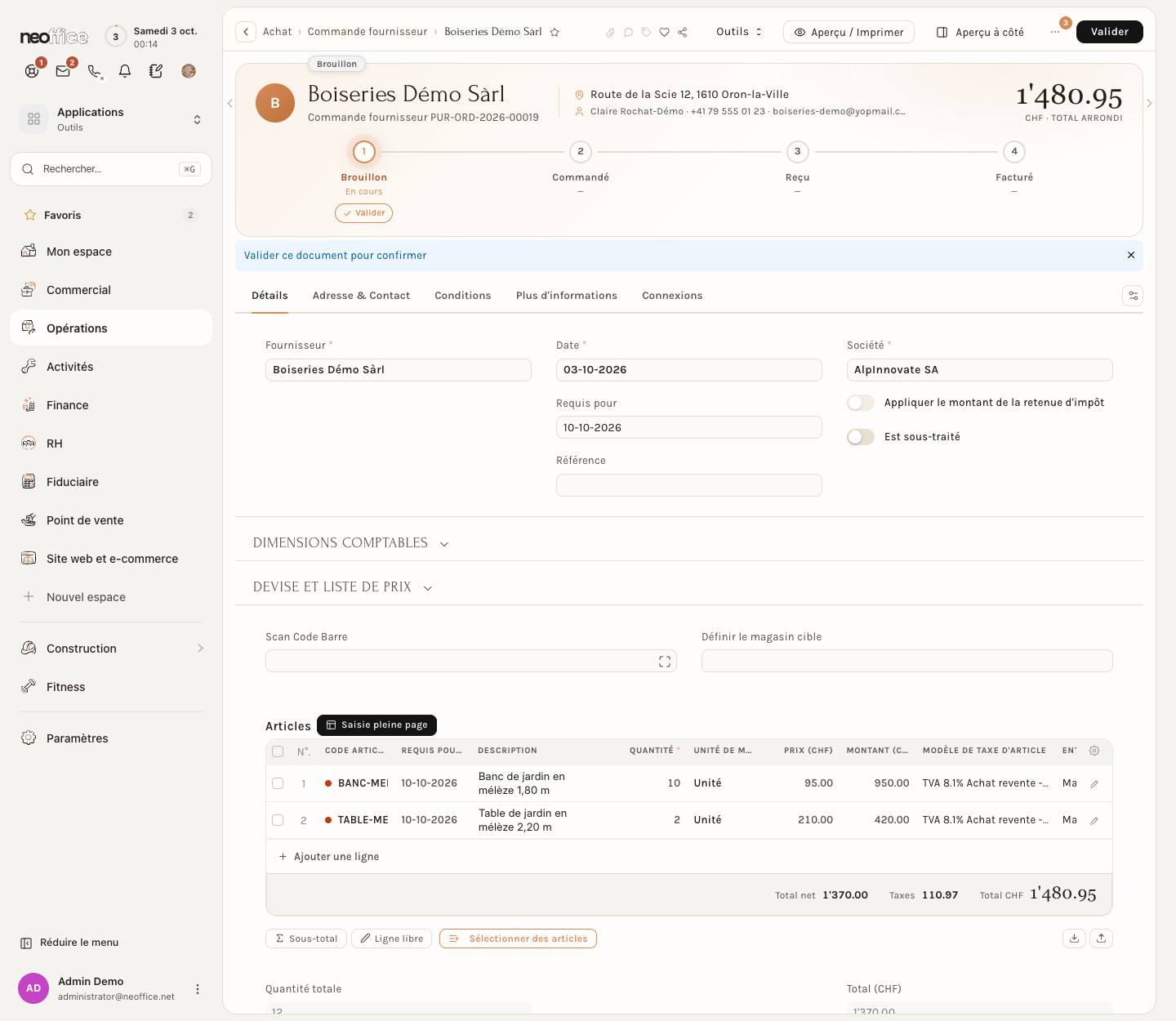Tick the checkbox for row BANC-MEL
1176x1021 pixels.
[278, 783]
